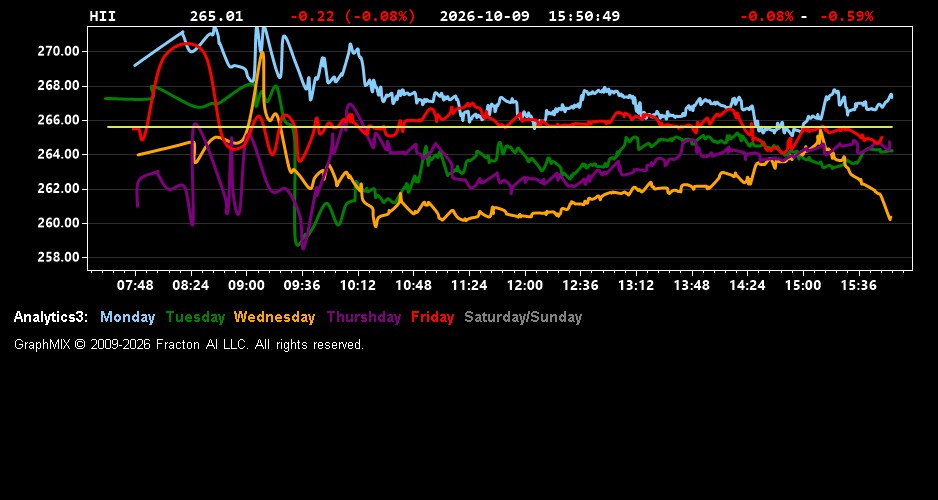Click the 08:24 time axis label
The height and width of the screenshot is (500, 938).
(191, 285)
